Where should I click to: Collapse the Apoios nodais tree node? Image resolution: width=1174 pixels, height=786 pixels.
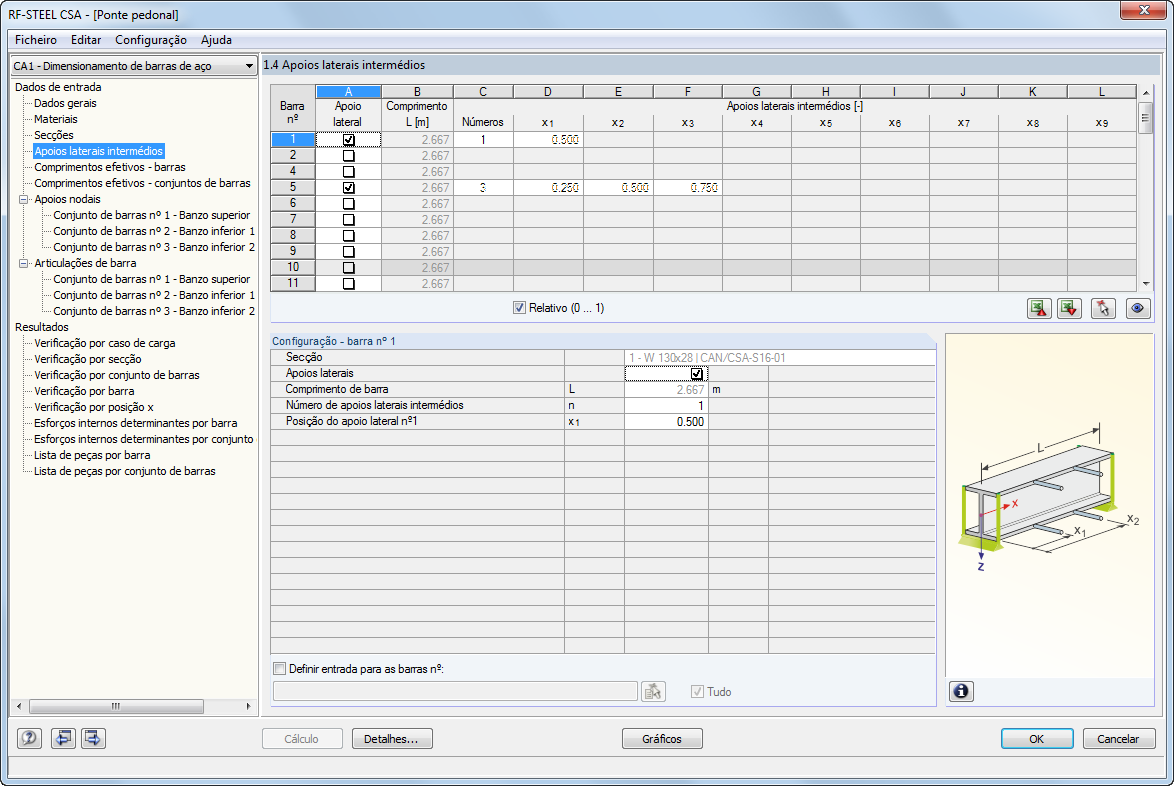click(x=23, y=199)
